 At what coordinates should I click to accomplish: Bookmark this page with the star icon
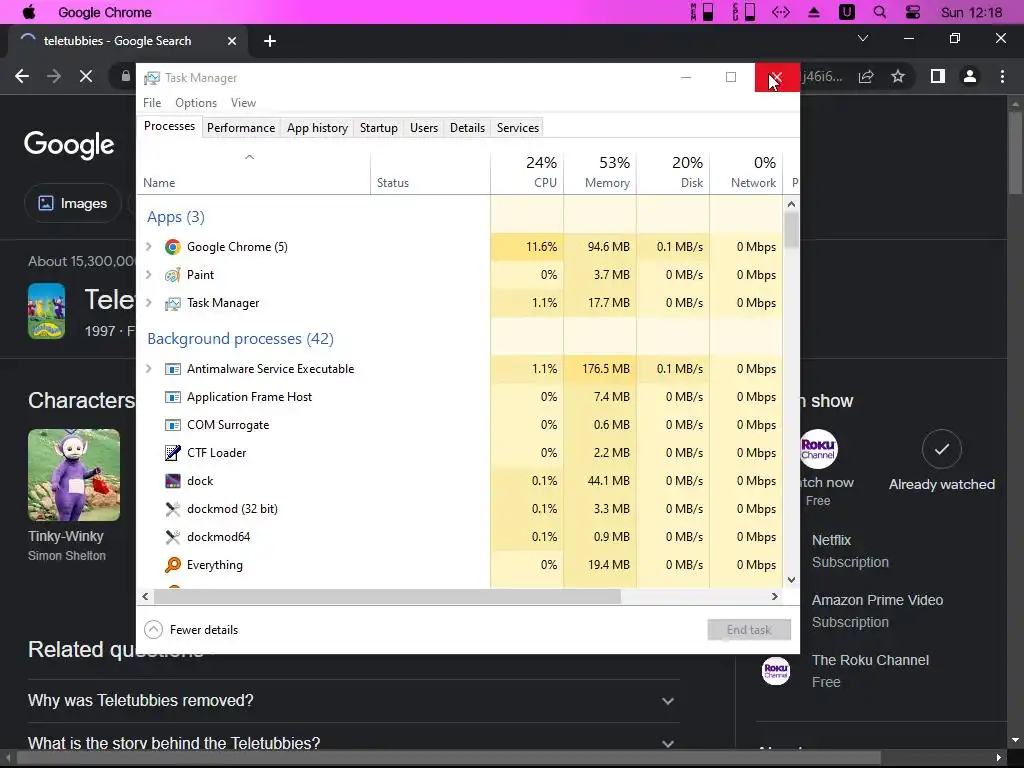(x=898, y=76)
